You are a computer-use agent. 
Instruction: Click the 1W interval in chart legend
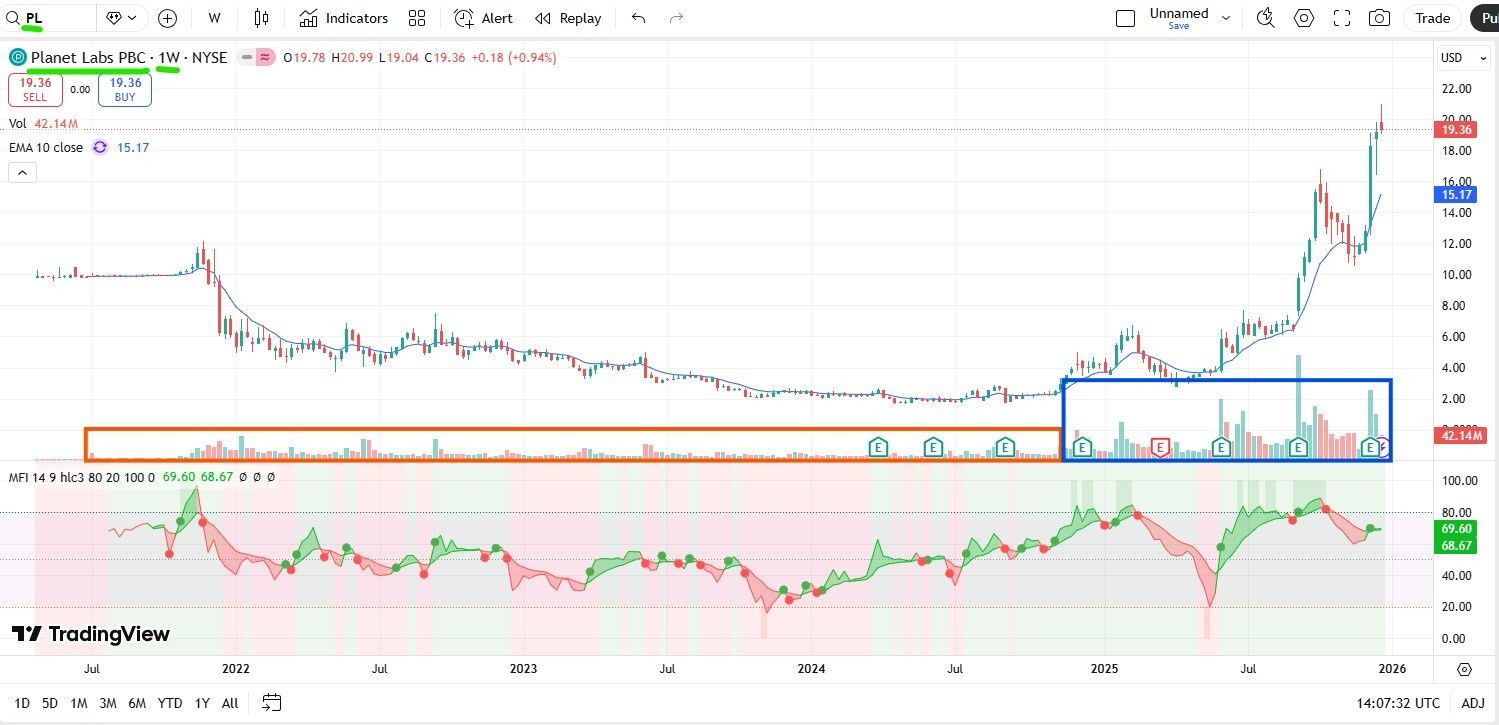point(168,57)
